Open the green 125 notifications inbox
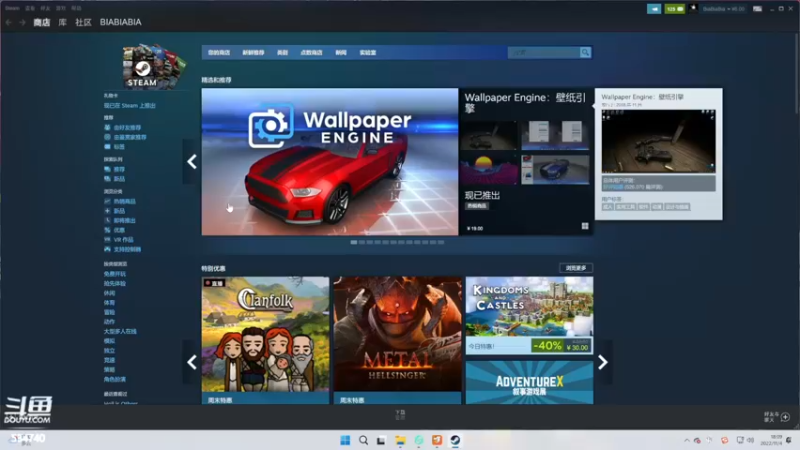 (x=674, y=9)
